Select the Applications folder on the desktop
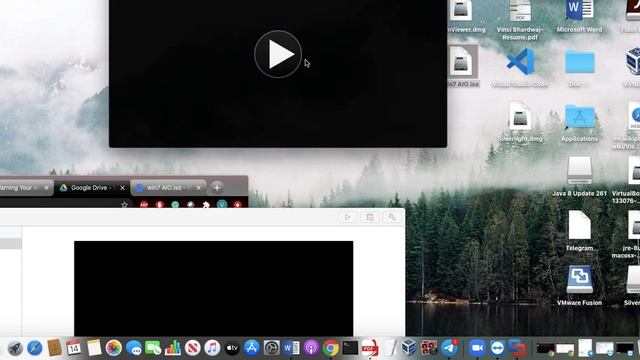The width and height of the screenshot is (640, 360). (580, 122)
